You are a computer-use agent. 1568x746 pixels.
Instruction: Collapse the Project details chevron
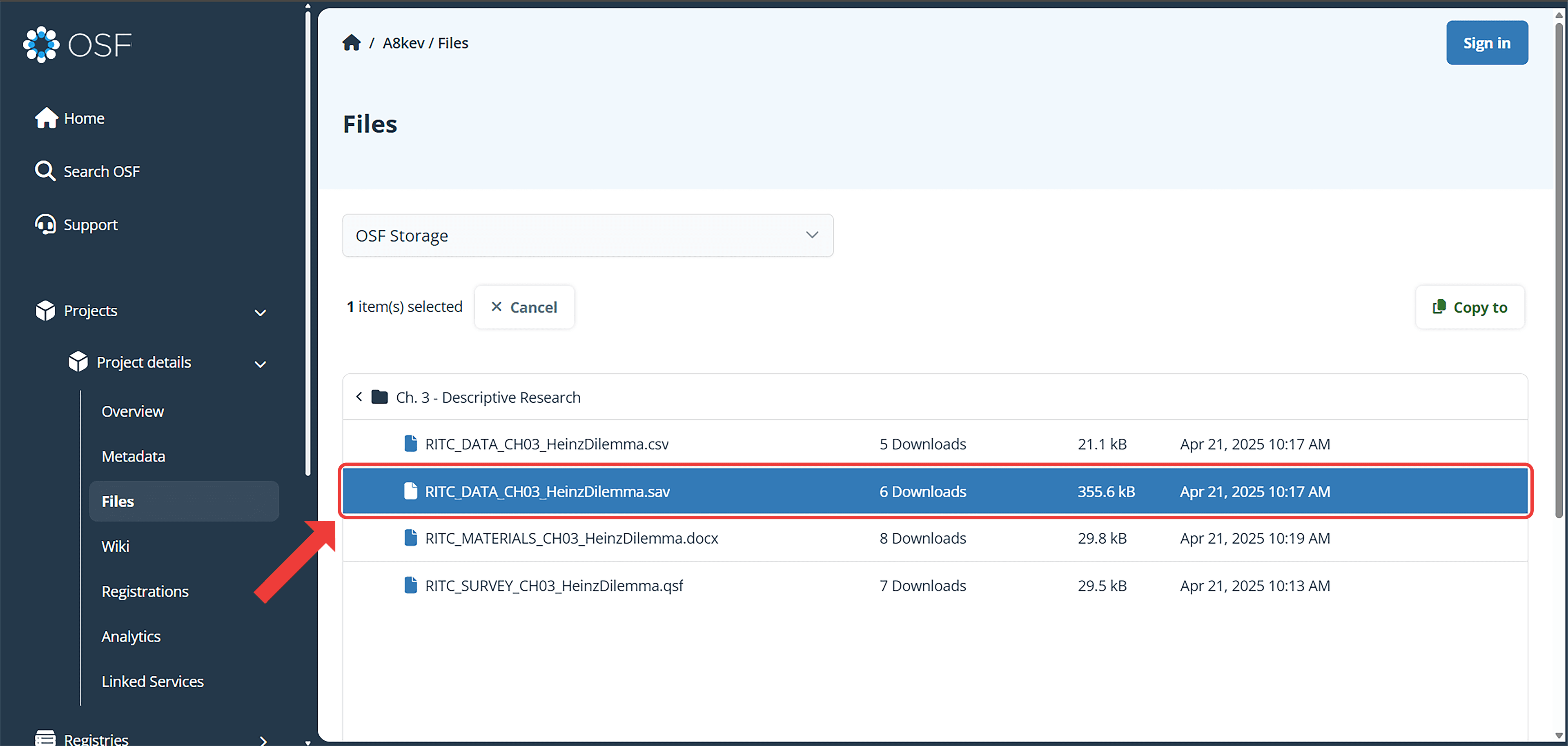pyautogui.click(x=261, y=364)
